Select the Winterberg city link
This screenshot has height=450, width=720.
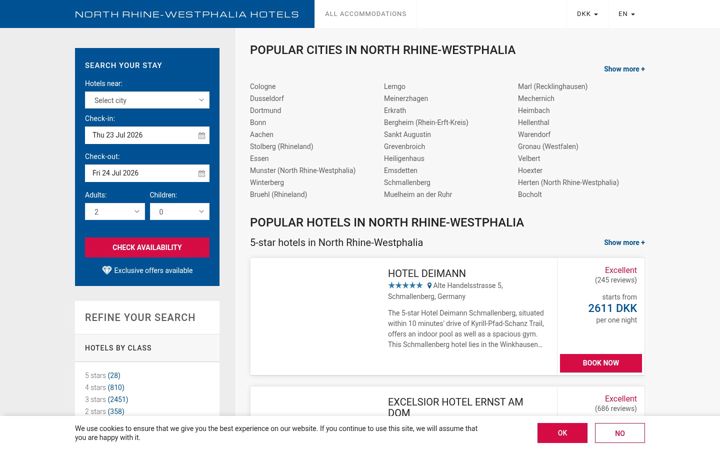point(267,182)
